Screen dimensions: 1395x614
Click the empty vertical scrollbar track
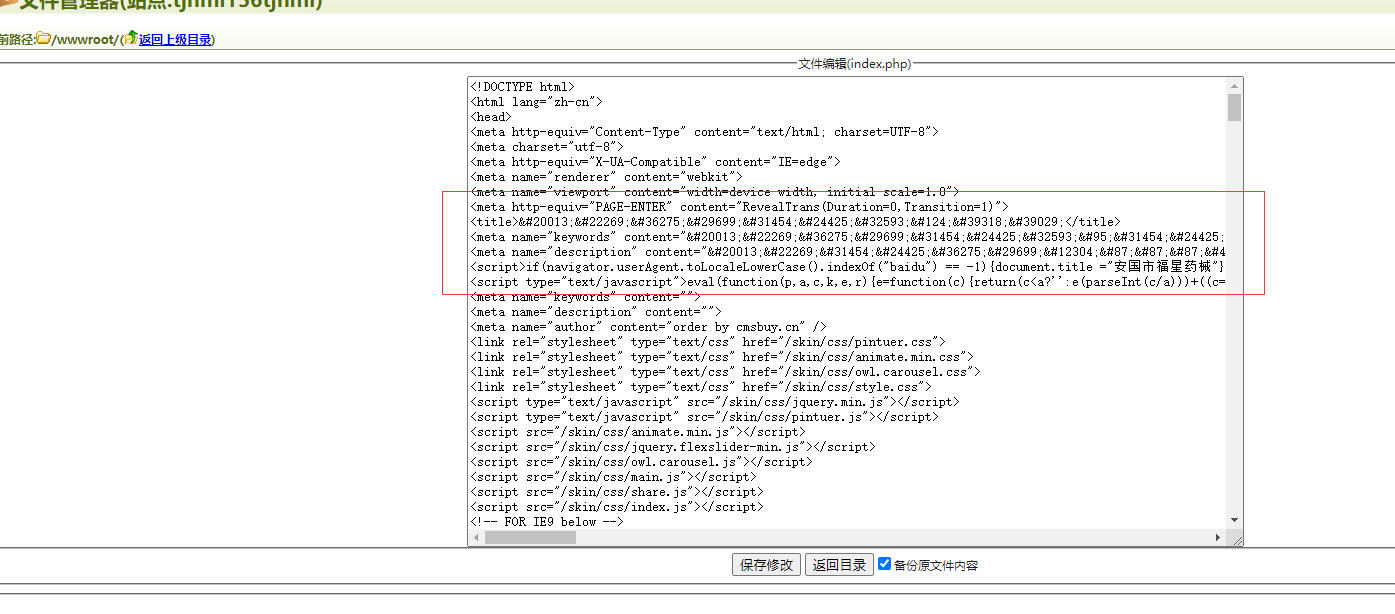pyautogui.click(x=1234, y=320)
